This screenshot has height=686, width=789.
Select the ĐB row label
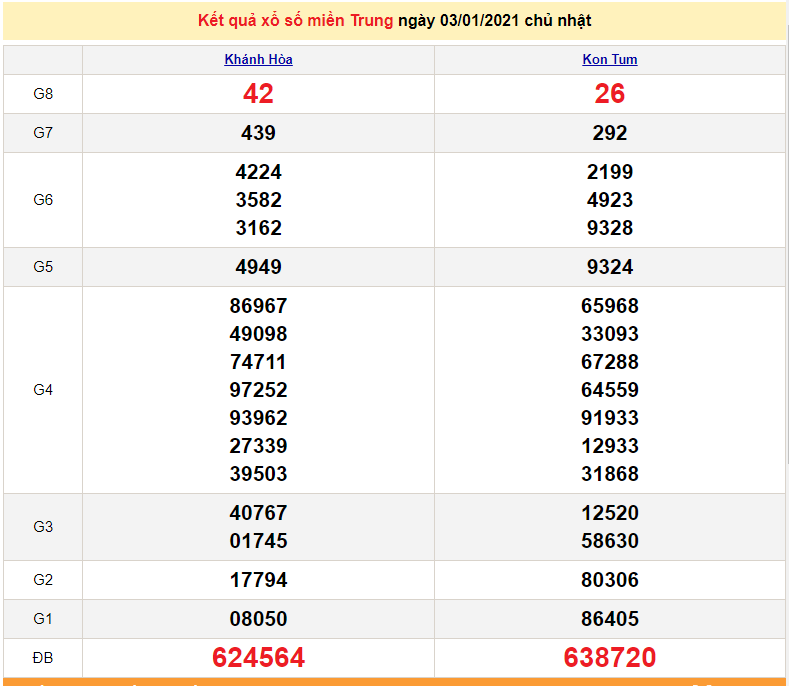tap(43, 658)
